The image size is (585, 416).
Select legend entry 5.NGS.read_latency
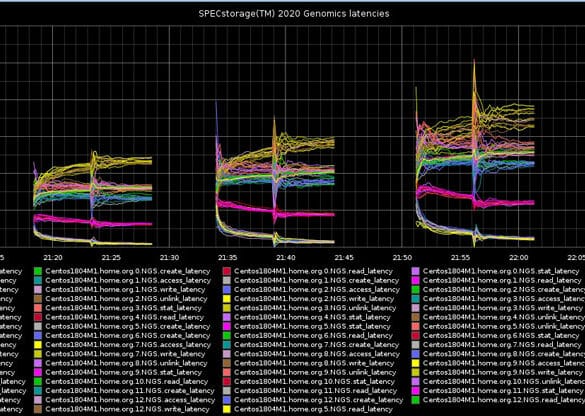[313, 409]
